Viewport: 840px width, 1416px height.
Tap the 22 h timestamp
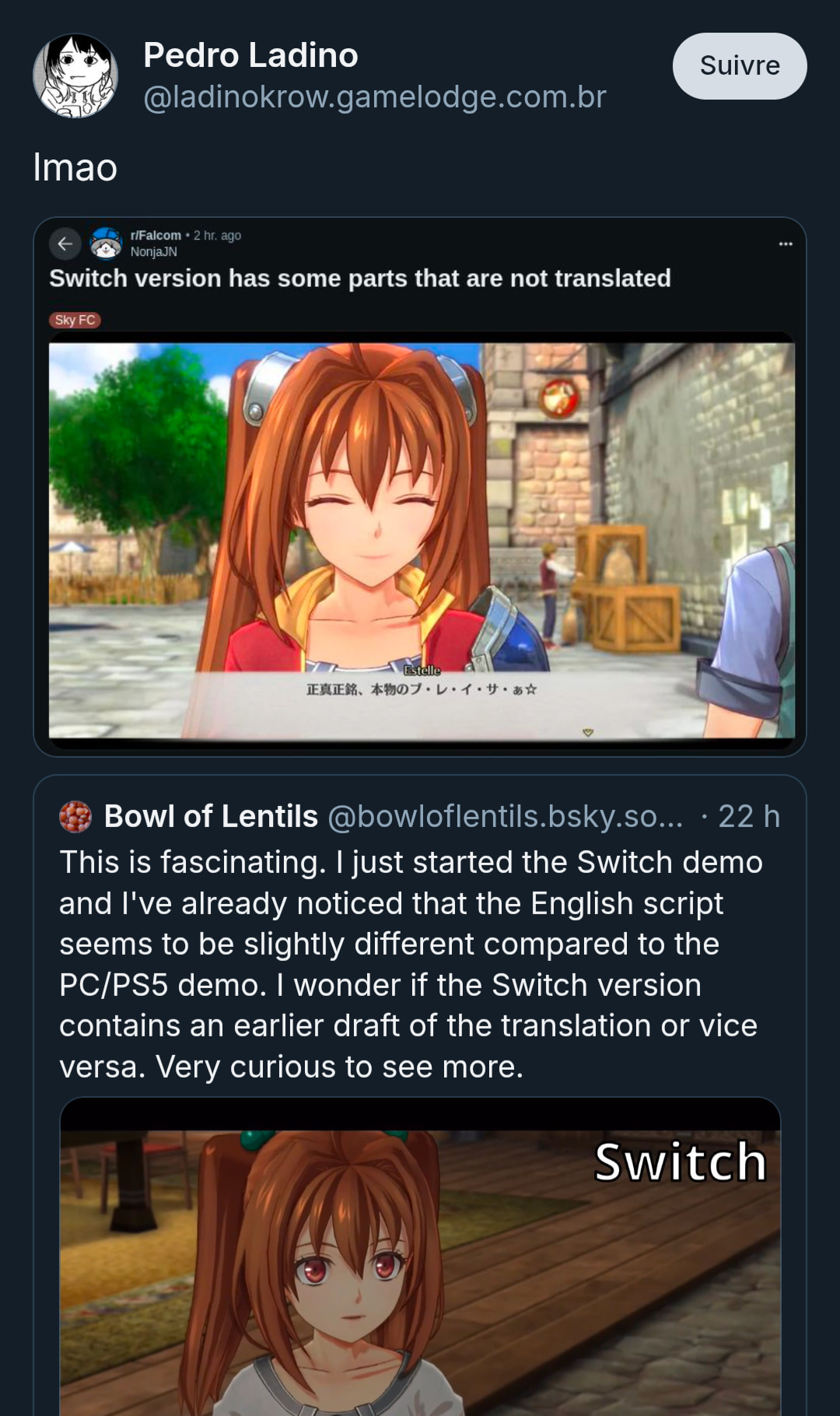click(x=748, y=816)
